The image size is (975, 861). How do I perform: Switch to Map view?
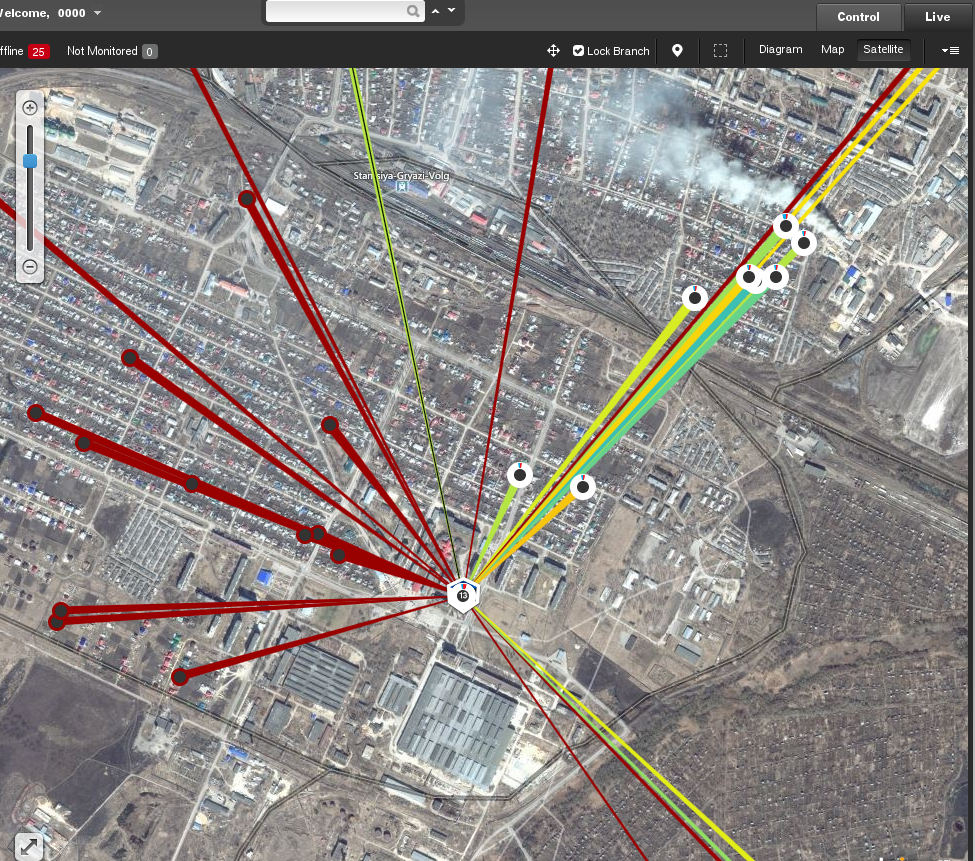(x=832, y=50)
